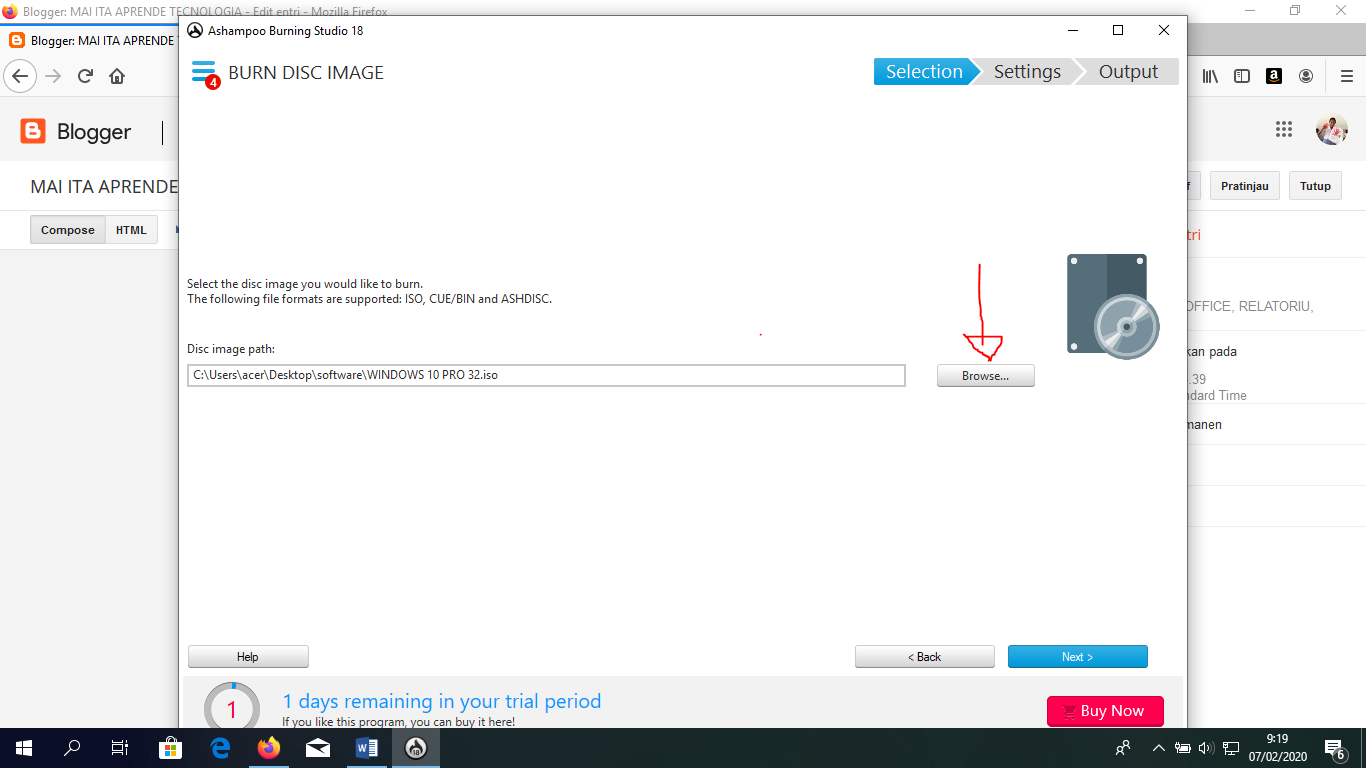
Task: Click the Help button
Action: click(x=248, y=657)
